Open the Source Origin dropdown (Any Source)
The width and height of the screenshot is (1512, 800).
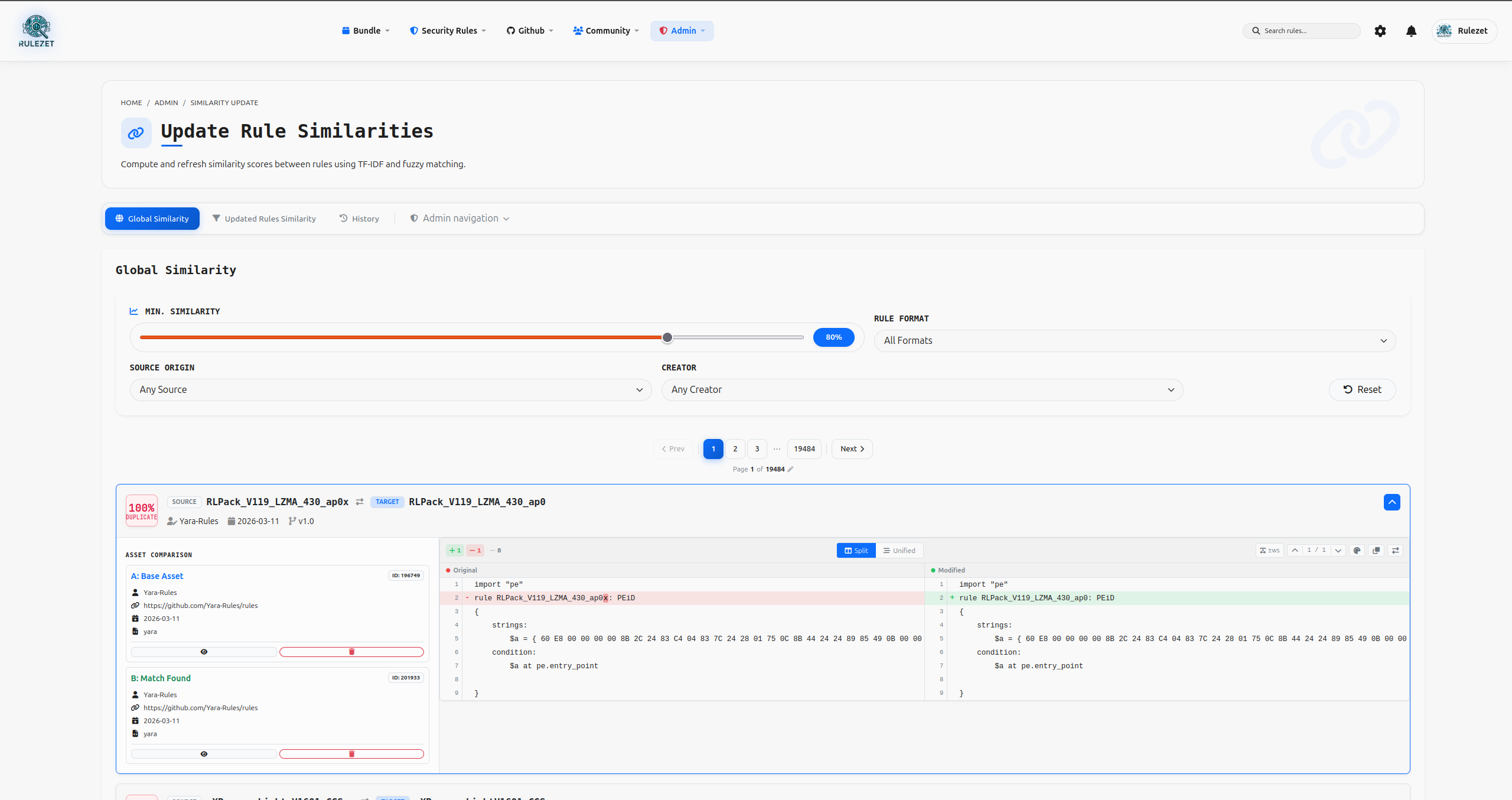pos(390,389)
